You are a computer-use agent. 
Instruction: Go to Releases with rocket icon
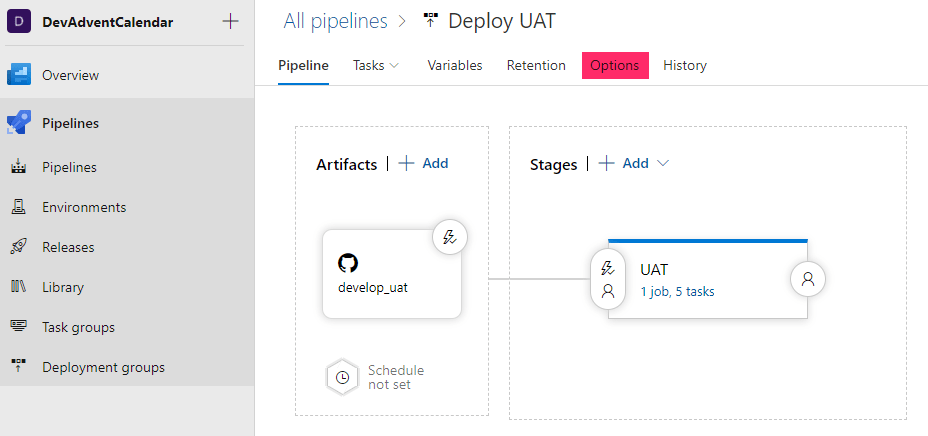(x=68, y=247)
